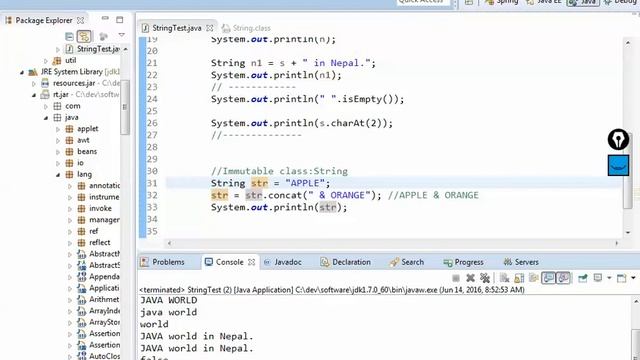Click the Package Explorer vertical scrollbar thumb

tap(124, 107)
